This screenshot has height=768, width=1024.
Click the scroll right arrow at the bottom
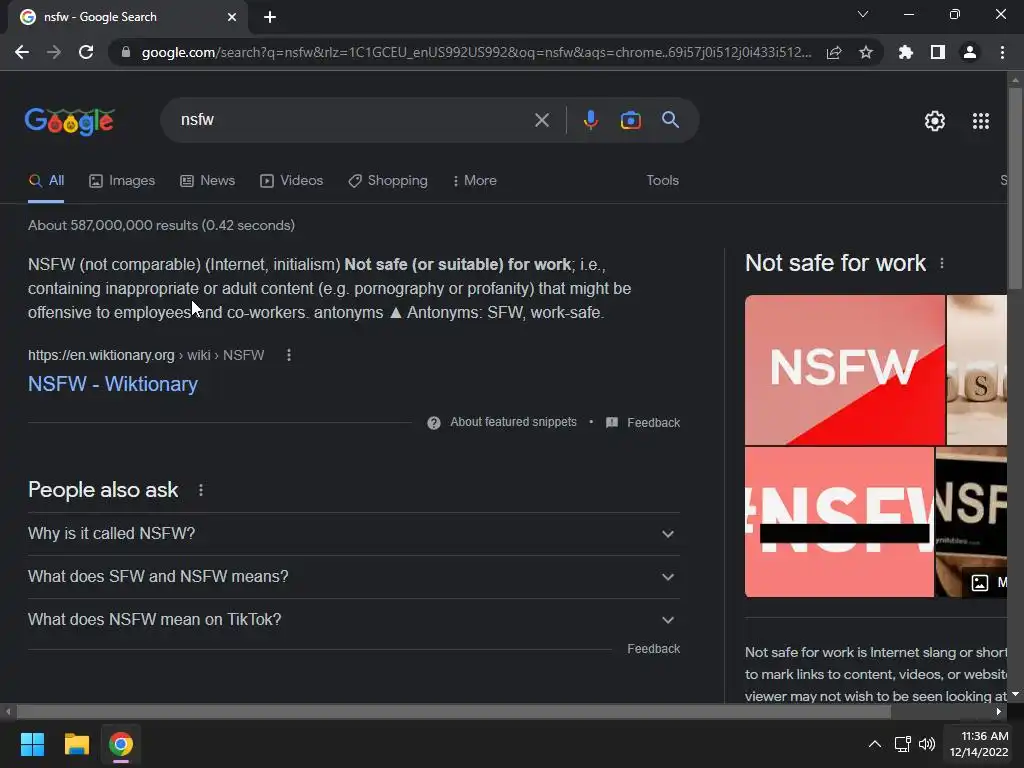tap(999, 712)
